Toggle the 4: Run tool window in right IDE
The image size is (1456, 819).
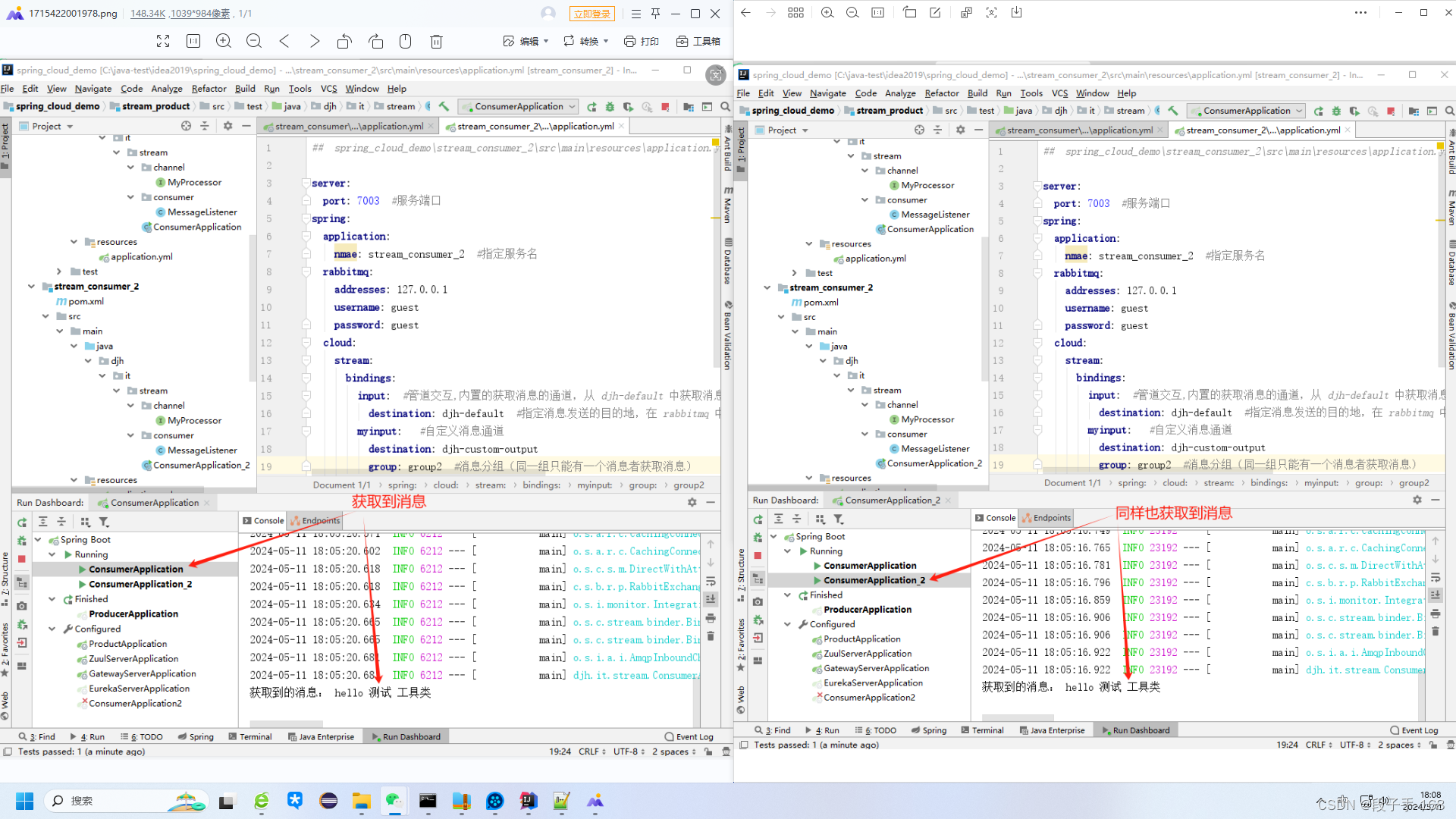822,730
